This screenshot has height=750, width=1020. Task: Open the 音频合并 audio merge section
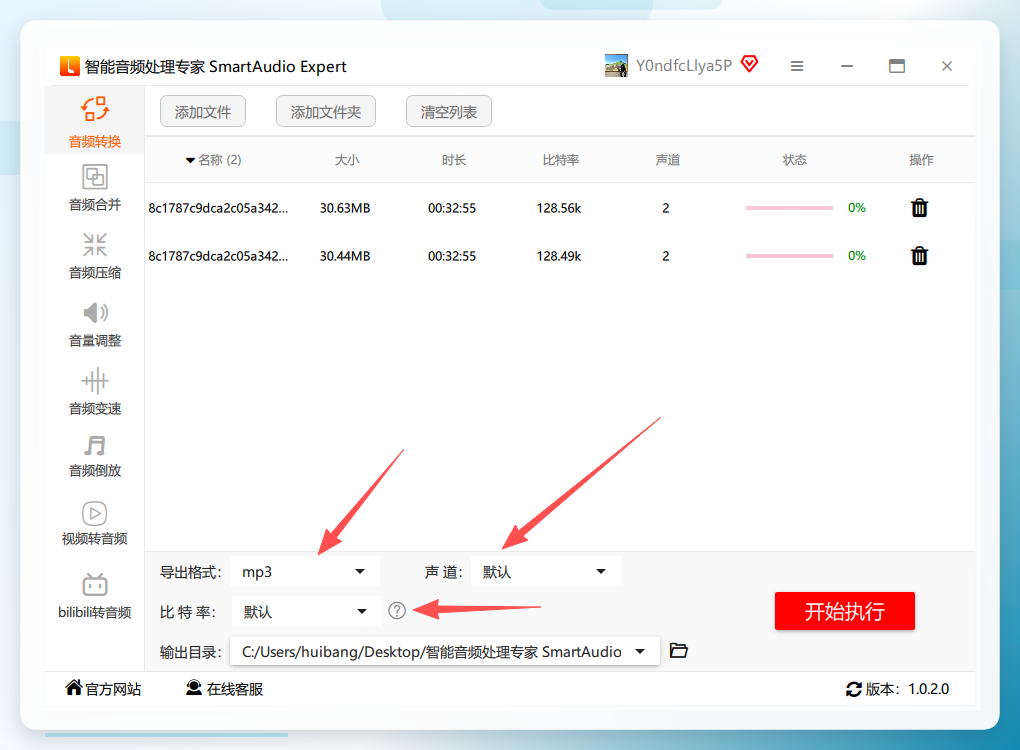click(x=95, y=188)
